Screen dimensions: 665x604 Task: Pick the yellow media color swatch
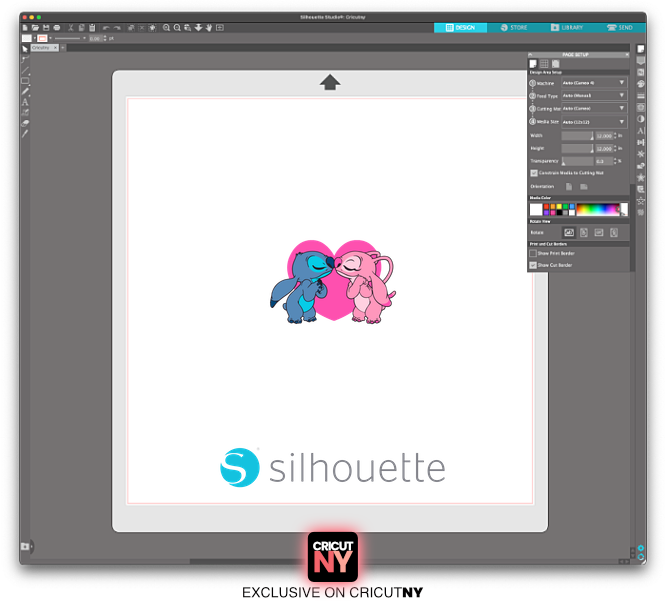(x=559, y=207)
